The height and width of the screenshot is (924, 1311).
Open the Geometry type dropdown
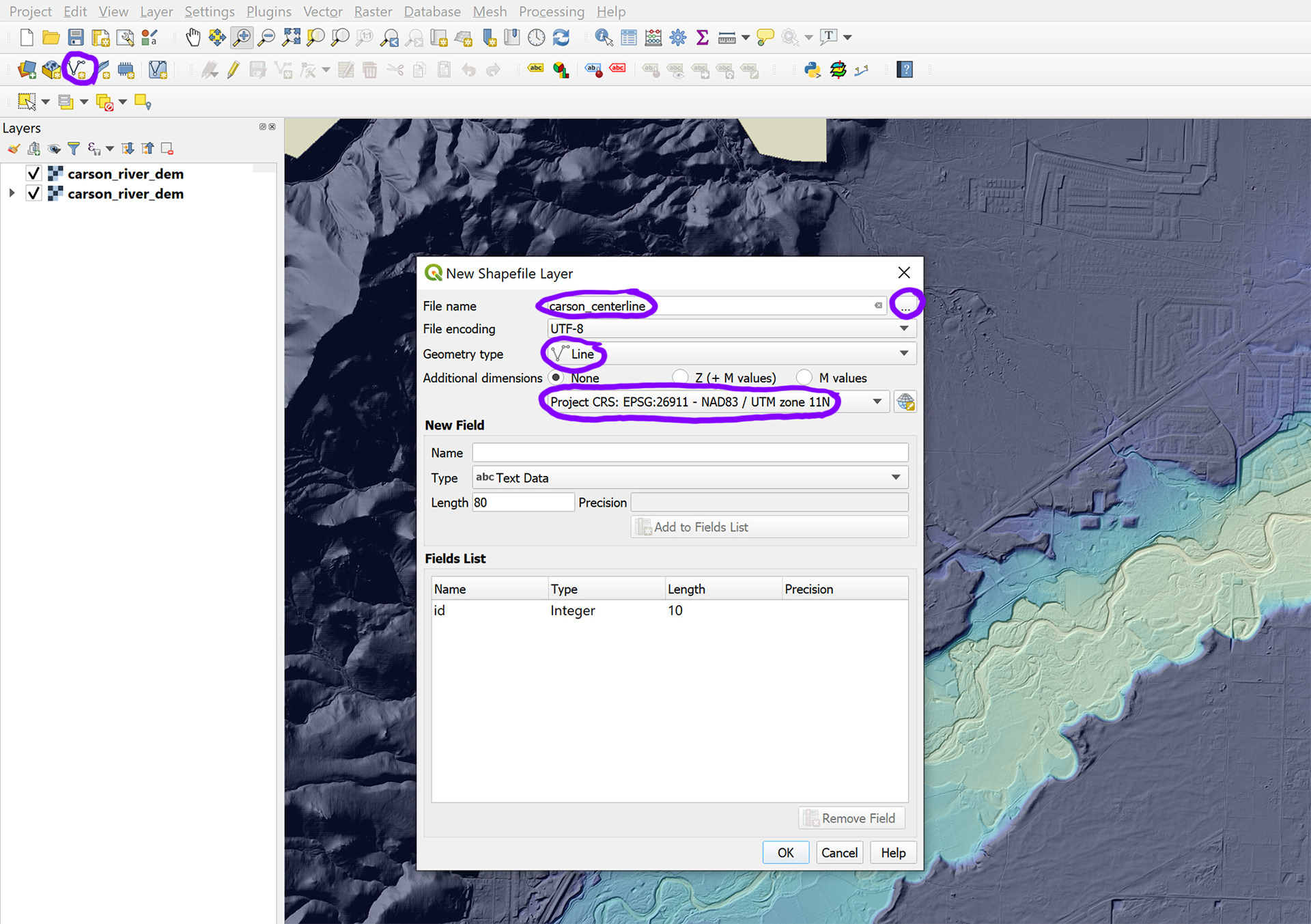pos(730,354)
